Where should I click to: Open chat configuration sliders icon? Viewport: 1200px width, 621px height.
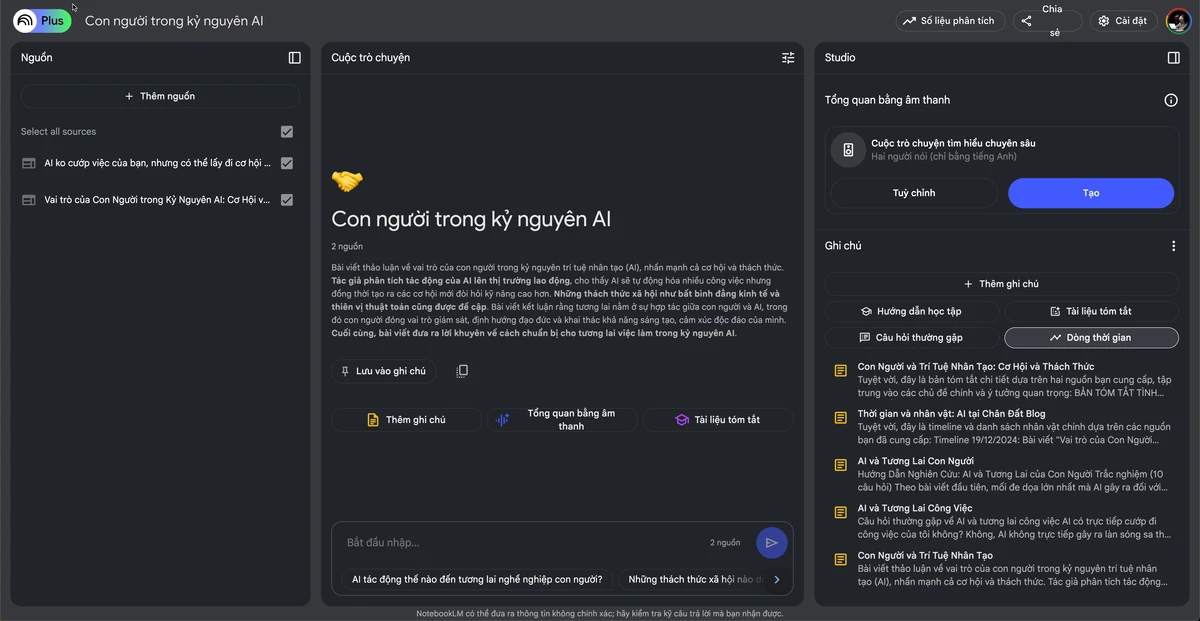coord(788,58)
